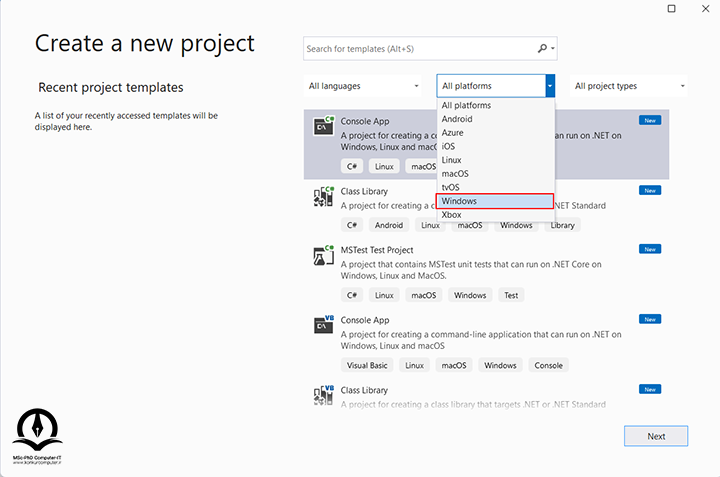Select Azure in the platform list
The height and width of the screenshot is (477, 720).
(x=495, y=133)
